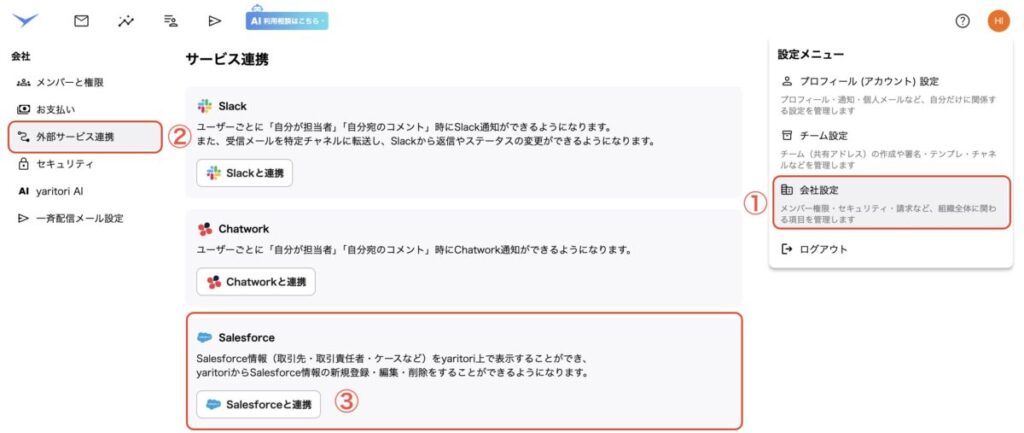Open the bulk send paper-plane icon
This screenshot has height=433, width=1024.
point(214,20)
